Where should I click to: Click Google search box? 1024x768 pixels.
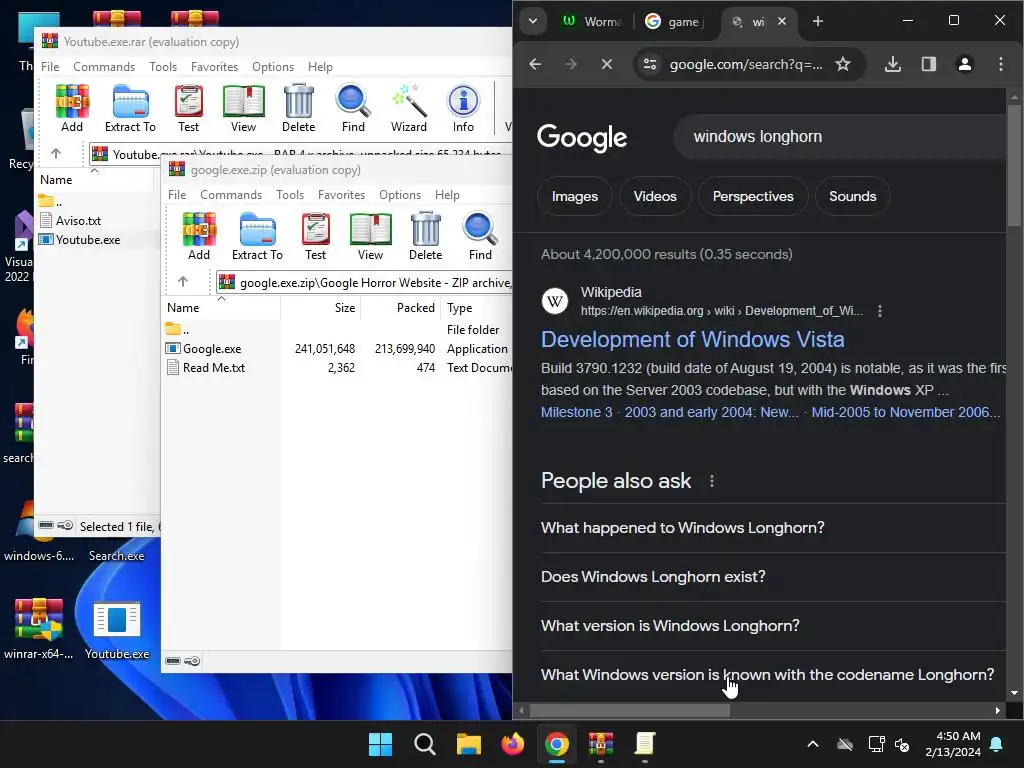click(839, 136)
